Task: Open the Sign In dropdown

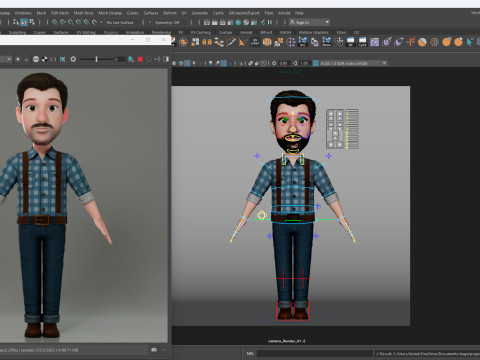Action: click(x=310, y=22)
